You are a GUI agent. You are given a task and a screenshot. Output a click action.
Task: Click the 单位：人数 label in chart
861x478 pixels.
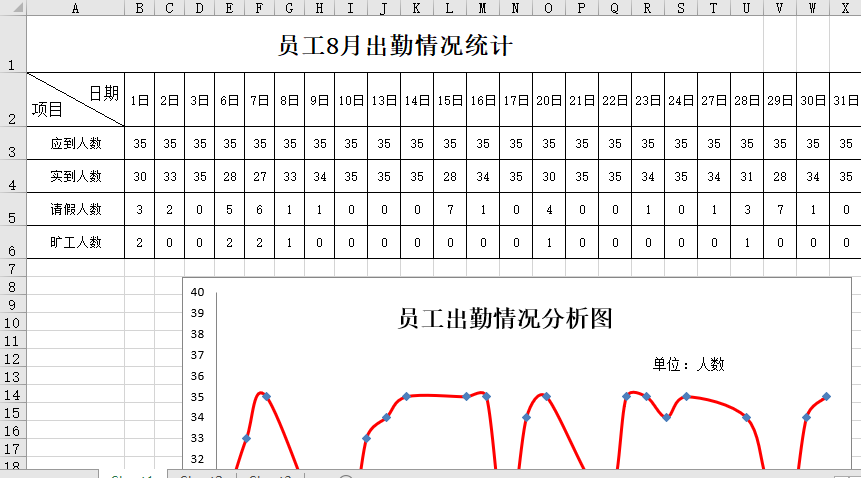coord(688,364)
